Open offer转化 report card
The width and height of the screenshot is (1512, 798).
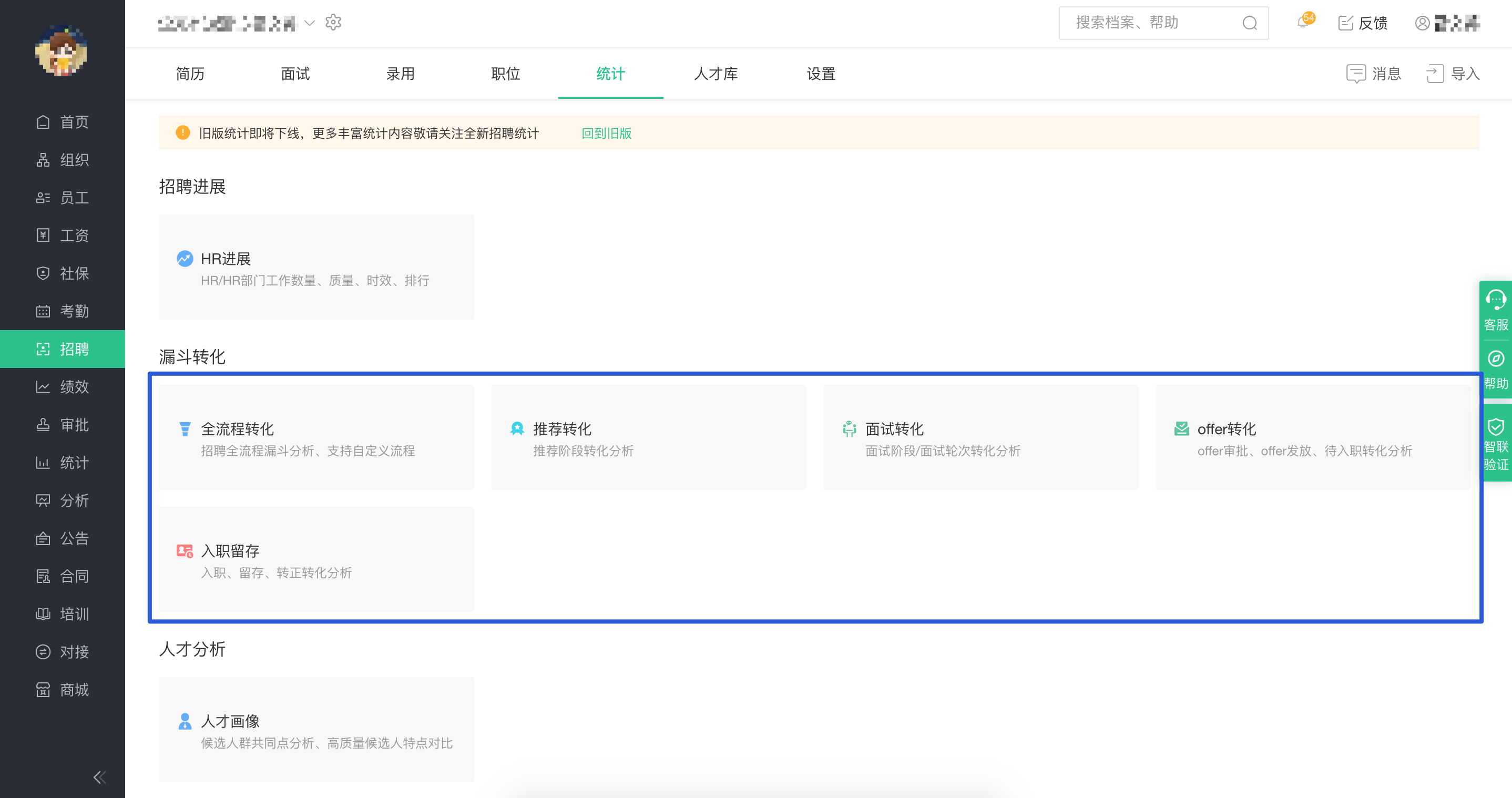pyautogui.click(x=1313, y=437)
